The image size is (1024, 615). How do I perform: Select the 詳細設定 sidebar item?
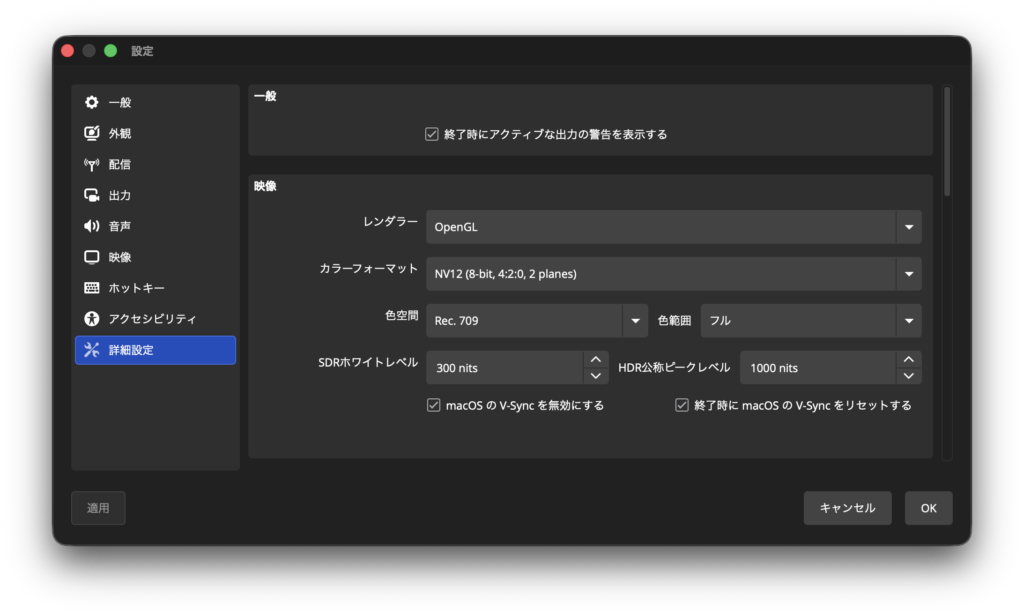155,350
